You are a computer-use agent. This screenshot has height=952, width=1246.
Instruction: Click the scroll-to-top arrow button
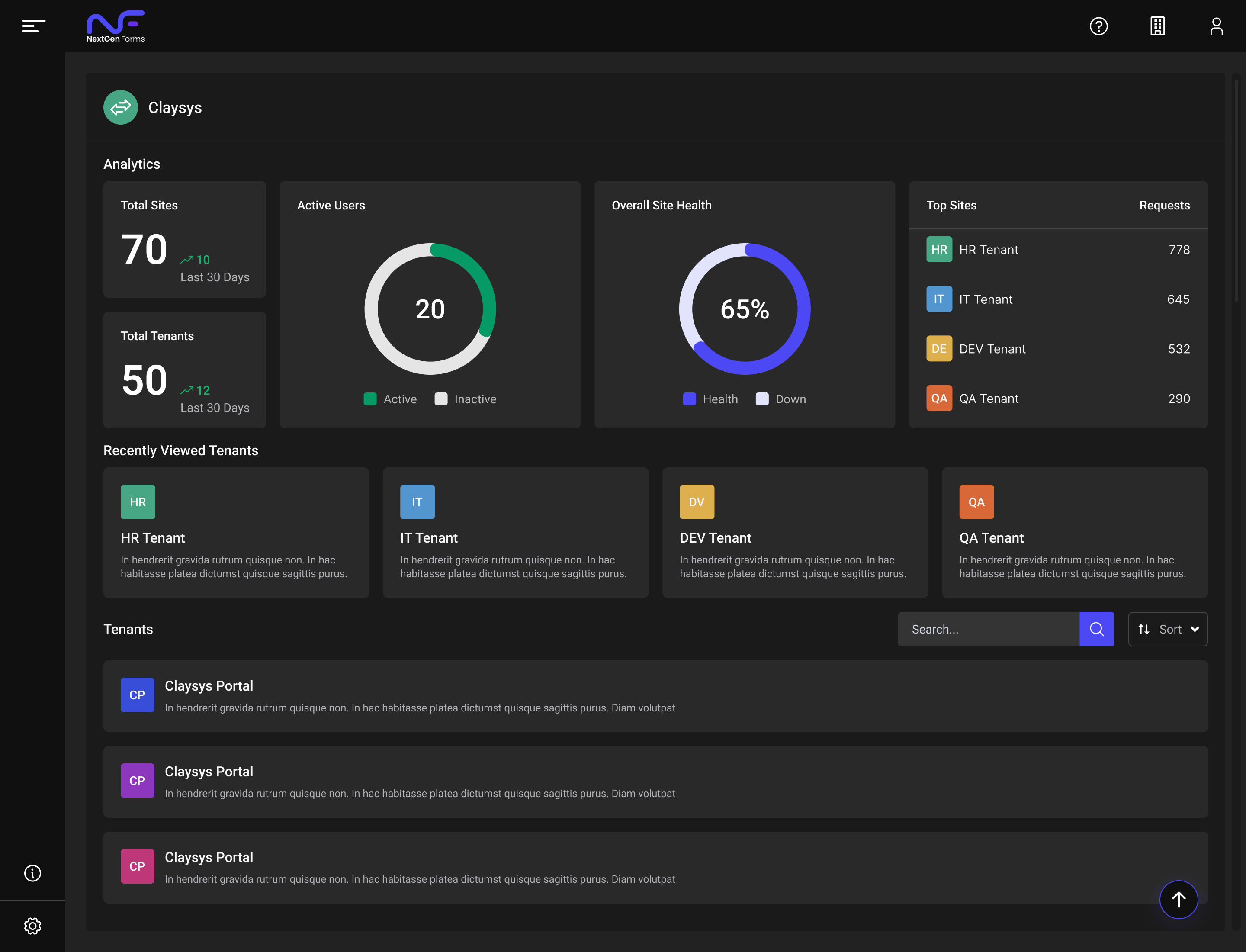coord(1178,899)
